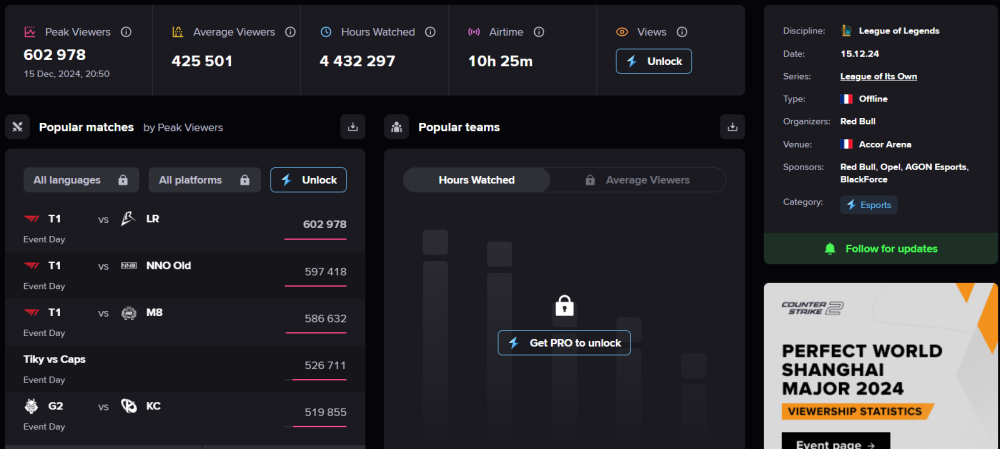This screenshot has height=449, width=1000.
Task: Open the All platforms filter
Action: point(203,180)
